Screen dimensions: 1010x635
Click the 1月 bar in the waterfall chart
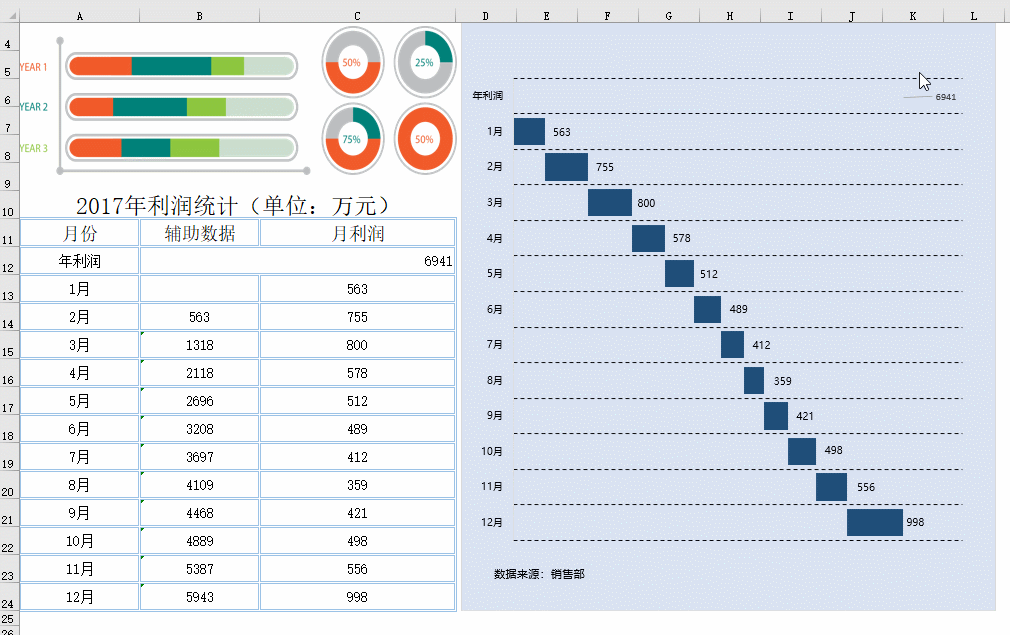(529, 131)
